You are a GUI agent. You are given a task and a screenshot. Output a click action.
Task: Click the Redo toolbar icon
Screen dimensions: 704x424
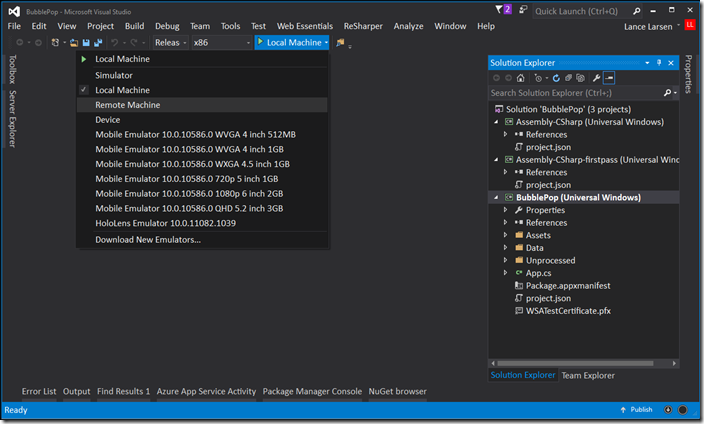[x=134, y=43]
